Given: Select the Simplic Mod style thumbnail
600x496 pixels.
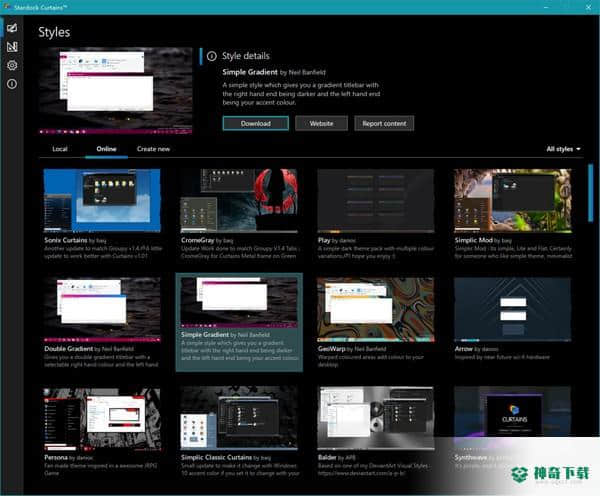Looking at the screenshot, I should [x=513, y=201].
